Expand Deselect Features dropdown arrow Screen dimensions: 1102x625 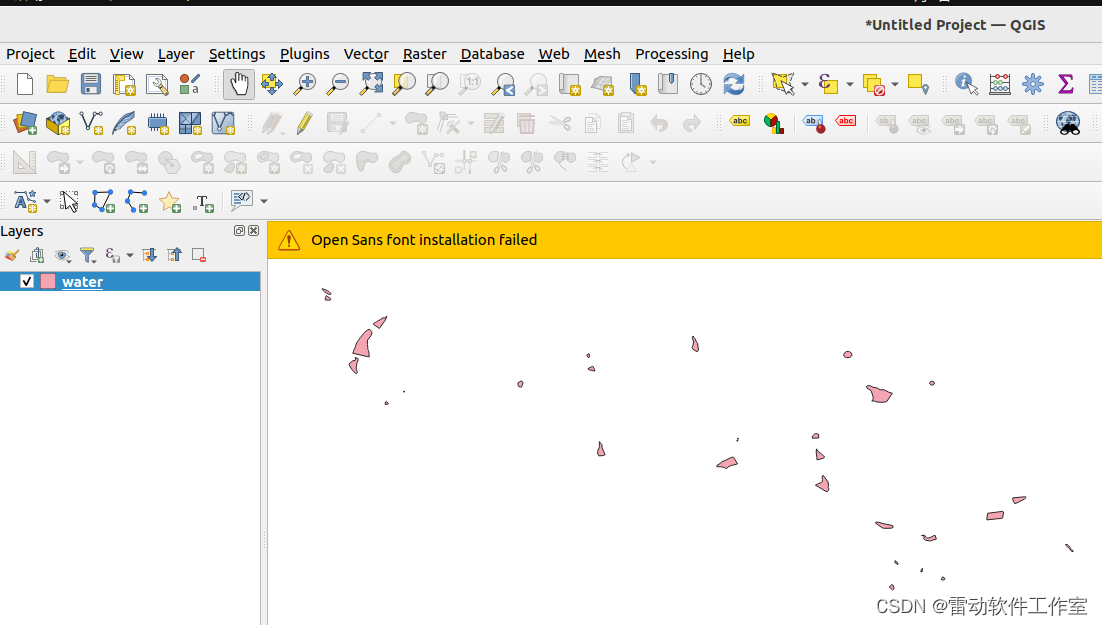pyautogui.click(x=895, y=84)
